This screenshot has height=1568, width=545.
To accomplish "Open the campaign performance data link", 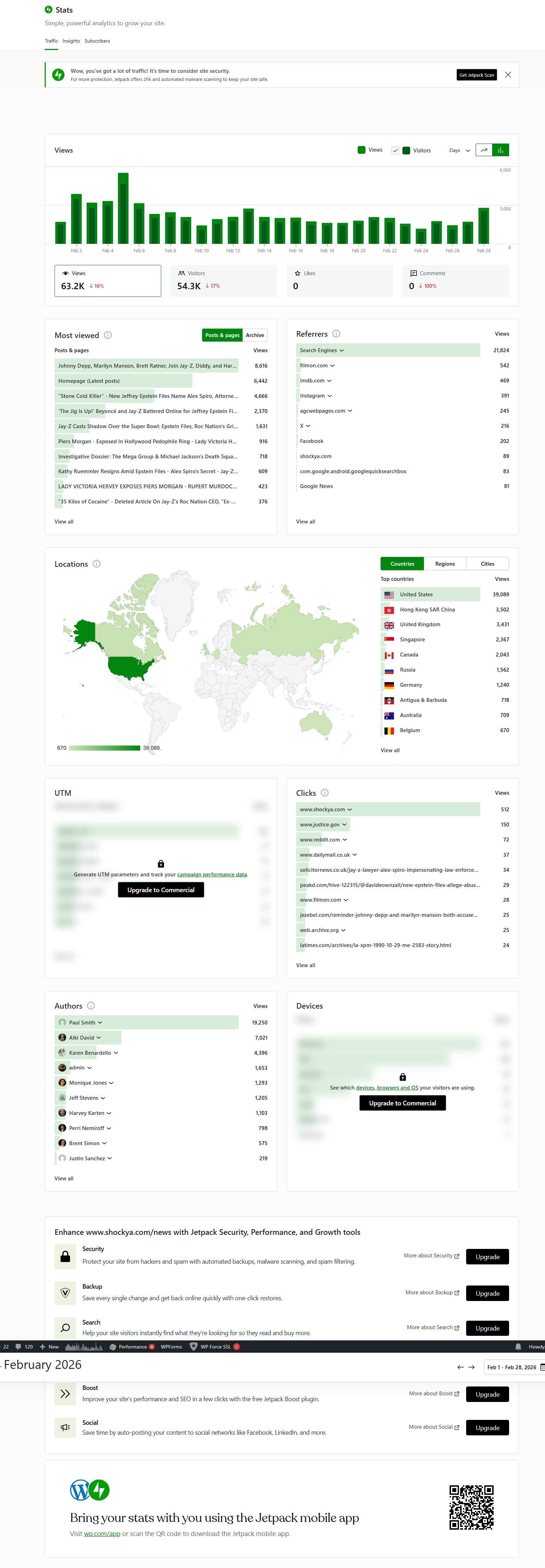I will coord(212,875).
